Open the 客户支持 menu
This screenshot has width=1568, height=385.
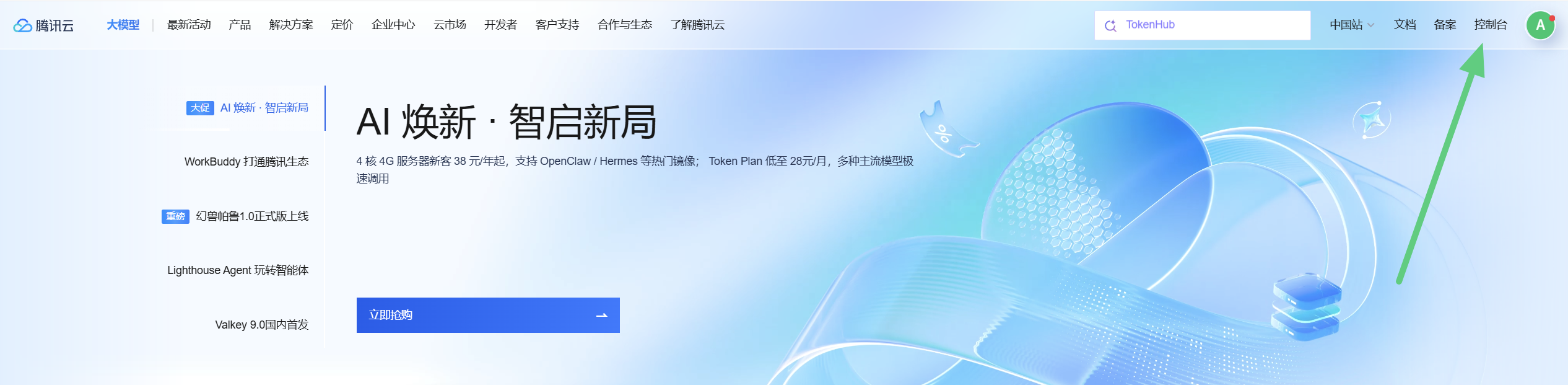point(557,25)
